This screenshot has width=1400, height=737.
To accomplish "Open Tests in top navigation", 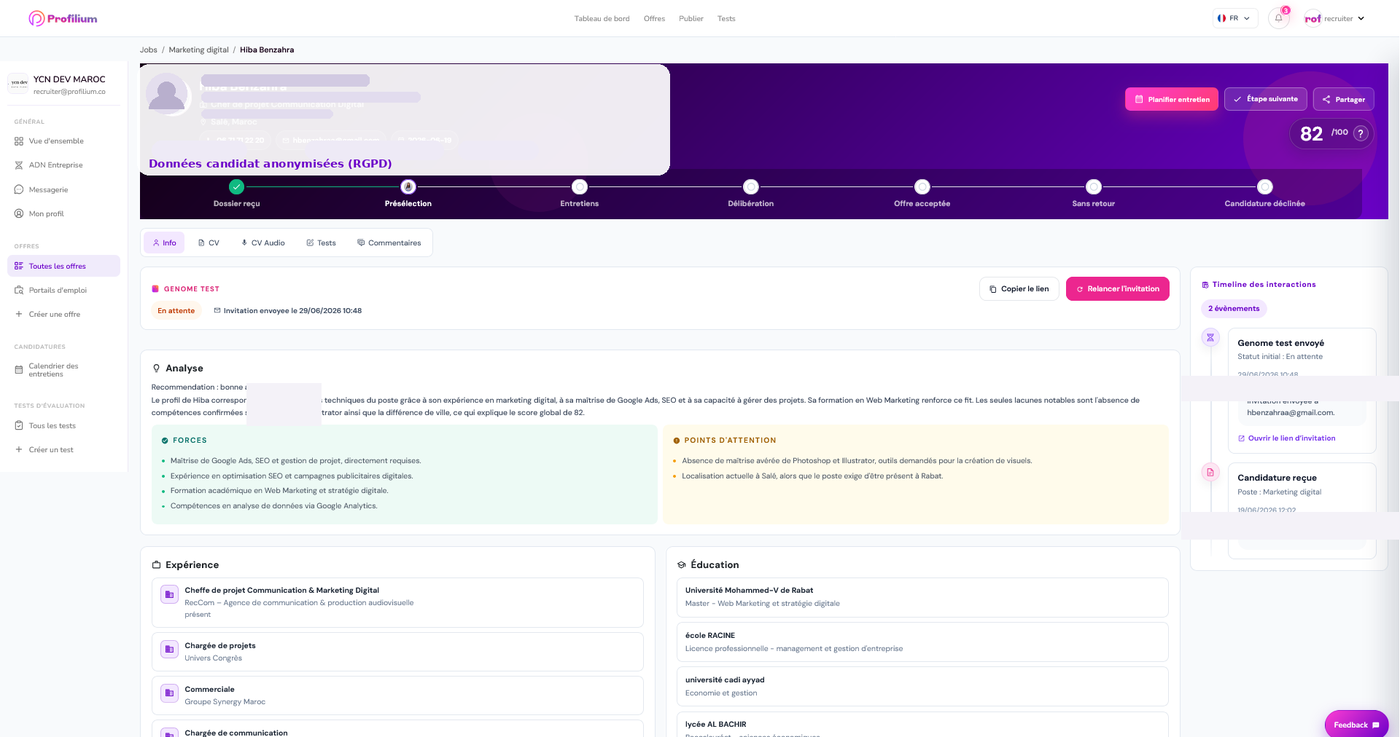I will (726, 18).
